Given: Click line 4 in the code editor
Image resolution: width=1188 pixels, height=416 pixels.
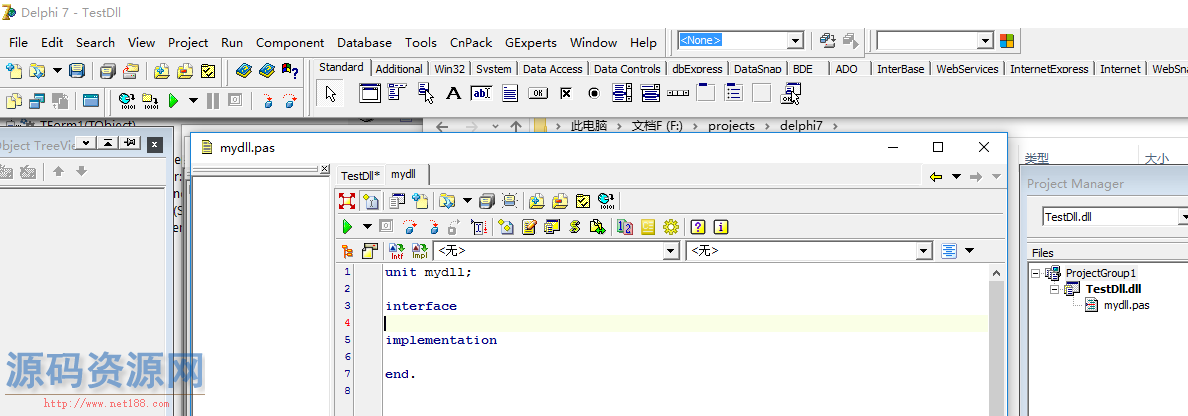Looking at the screenshot, I should pos(686,324).
